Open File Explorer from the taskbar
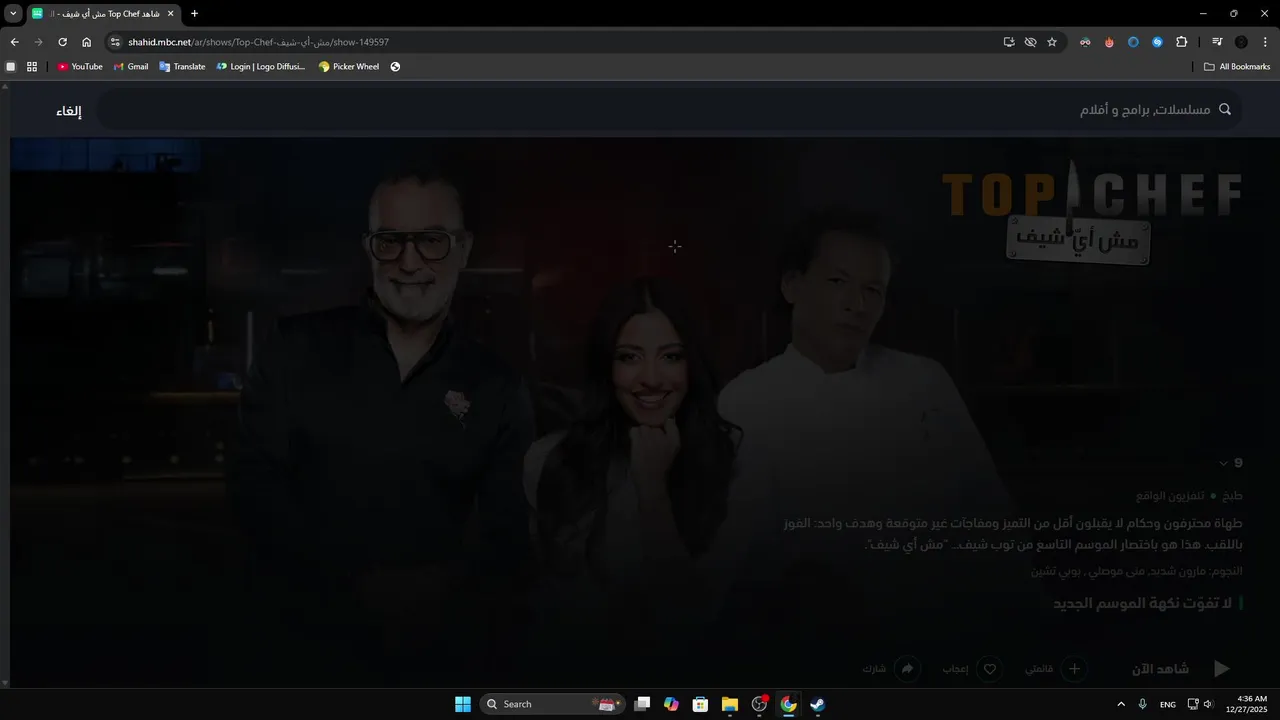The height and width of the screenshot is (720, 1280). click(x=730, y=704)
